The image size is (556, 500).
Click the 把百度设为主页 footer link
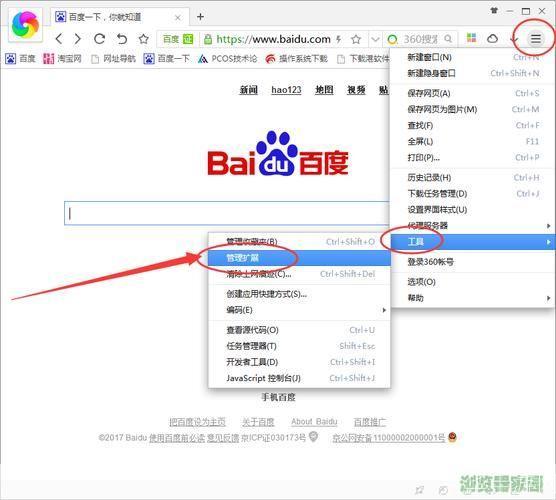(197, 422)
